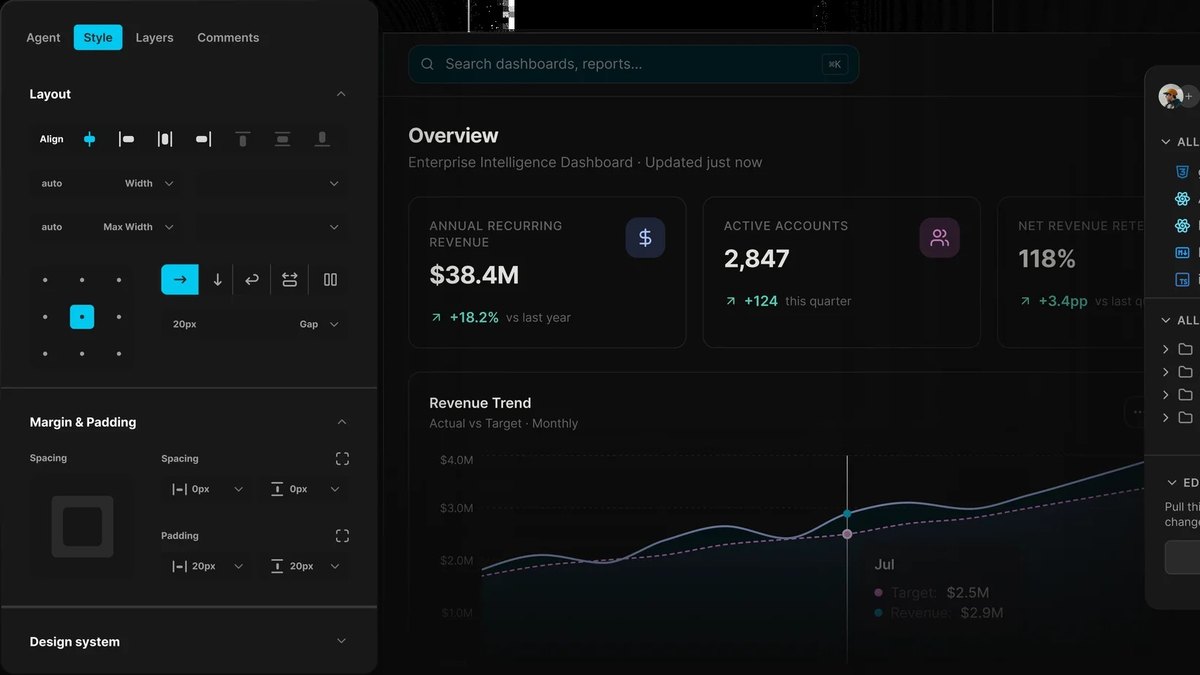Click the Markdown file icon
The image size is (1200, 675).
(1182, 253)
